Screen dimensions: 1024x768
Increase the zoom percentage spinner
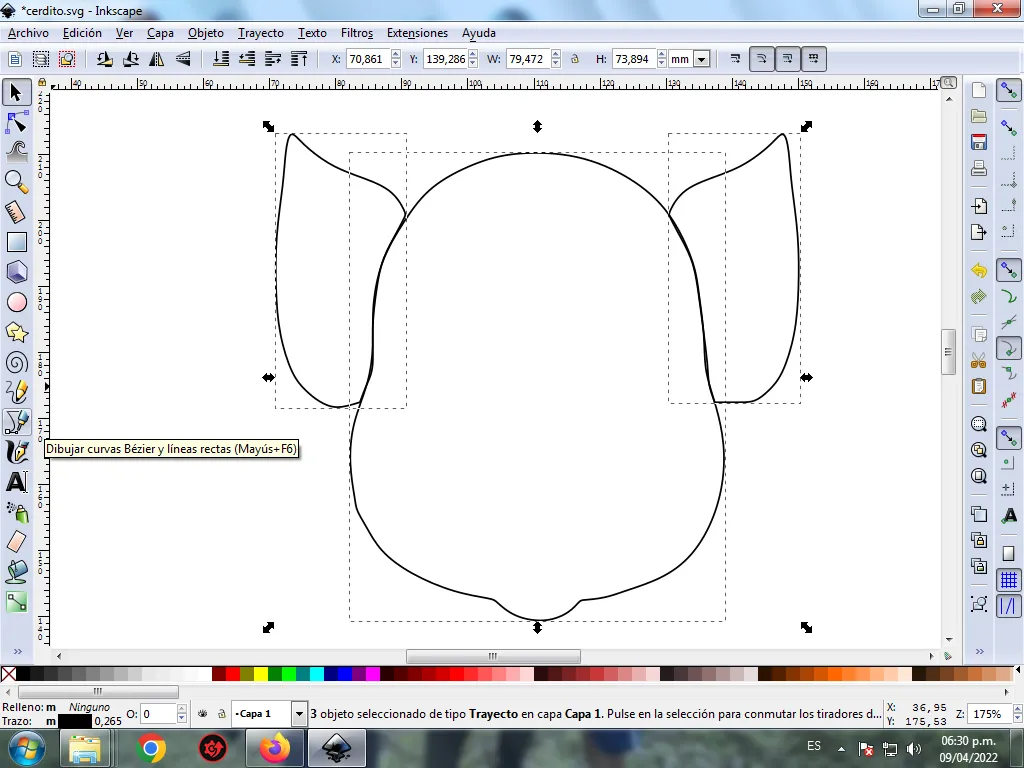coord(1017,709)
